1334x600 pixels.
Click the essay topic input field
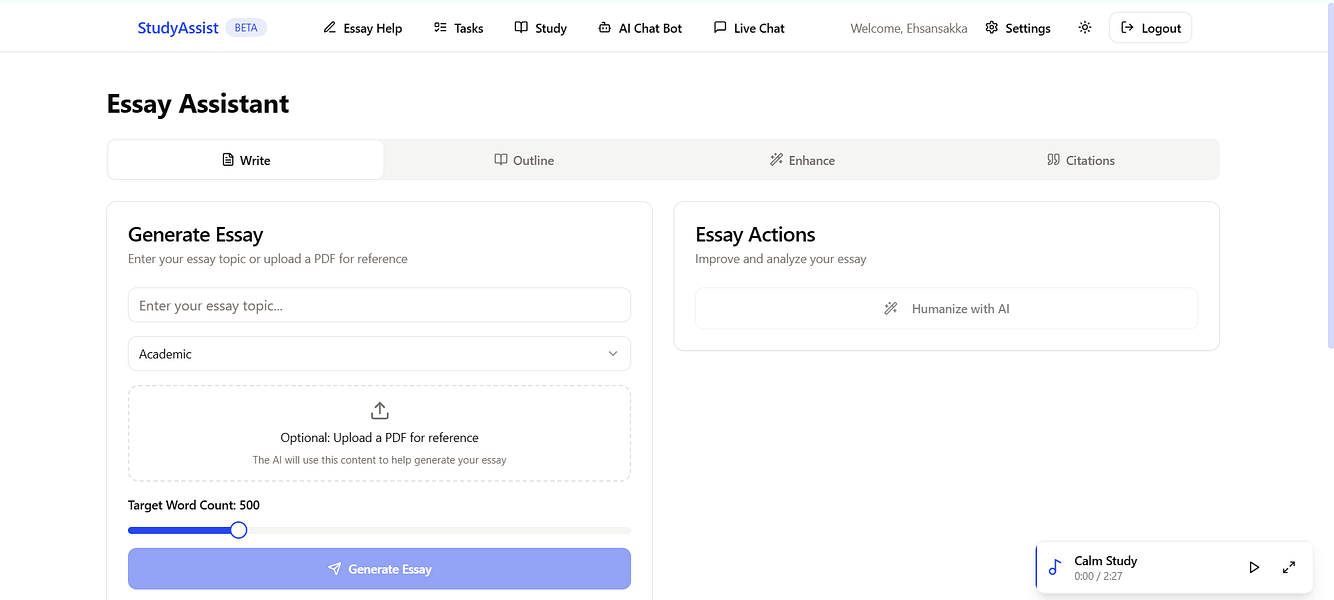coord(379,306)
